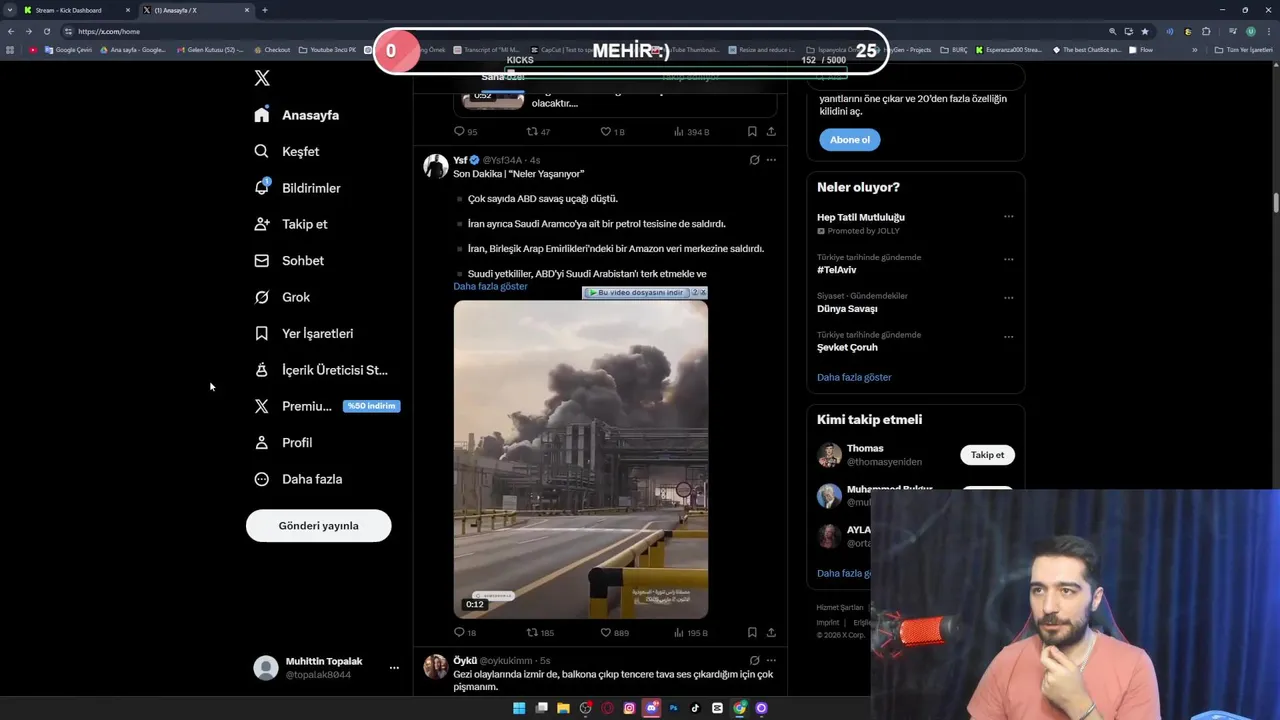1280x720 pixels.
Task: View 394 B analytics on top post
Action: tap(691, 132)
